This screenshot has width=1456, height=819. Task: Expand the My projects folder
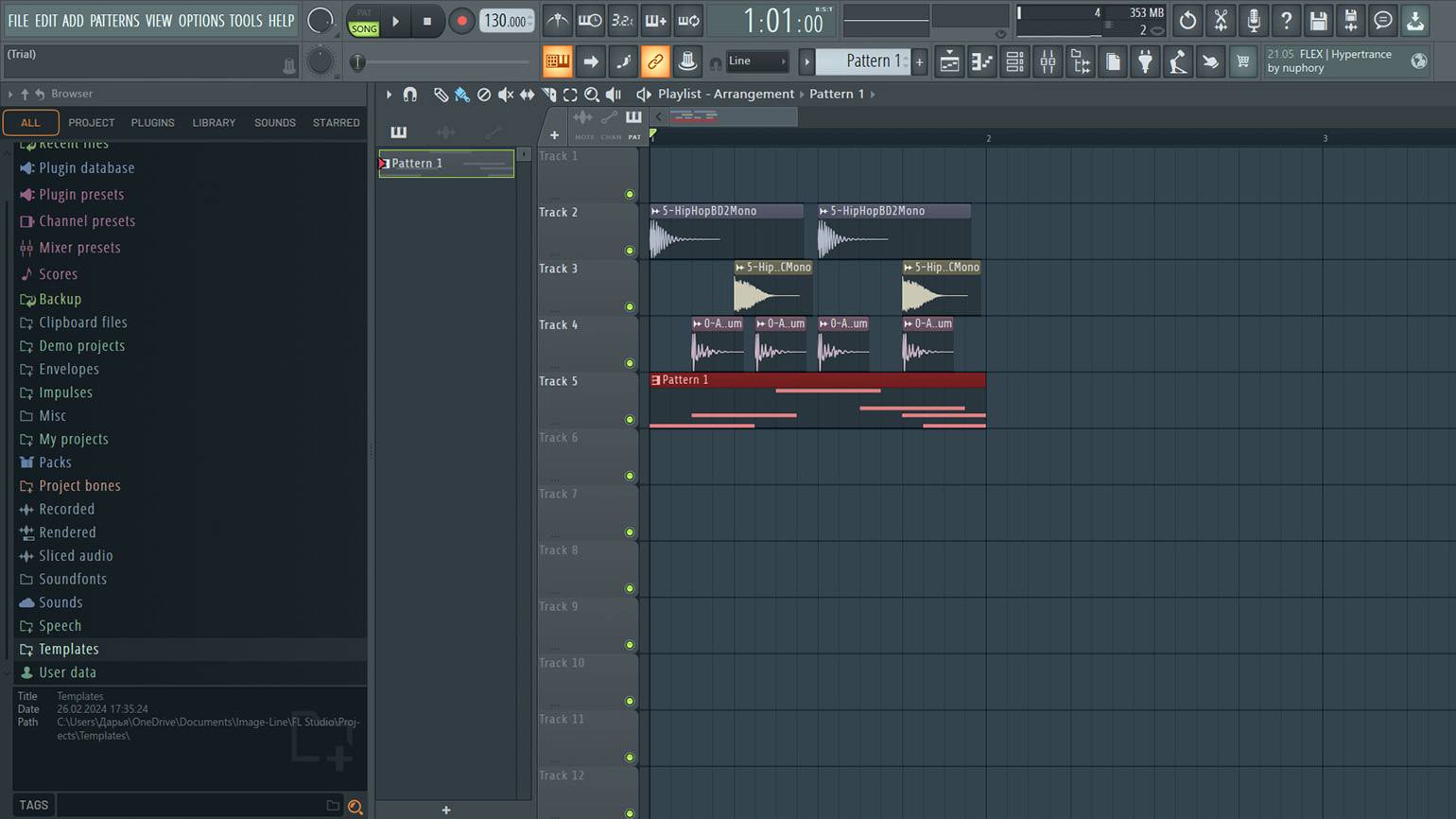coord(74,439)
